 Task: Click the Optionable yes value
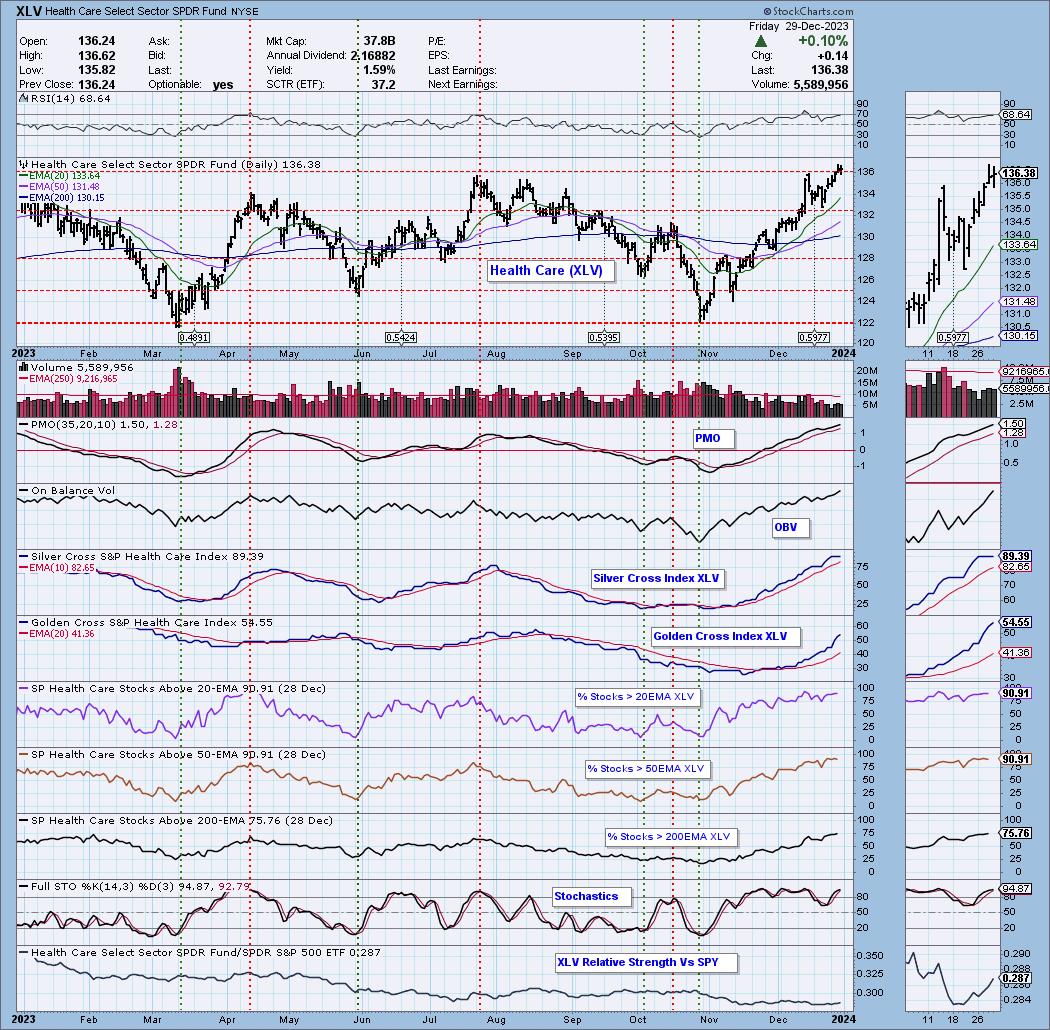click(223, 84)
